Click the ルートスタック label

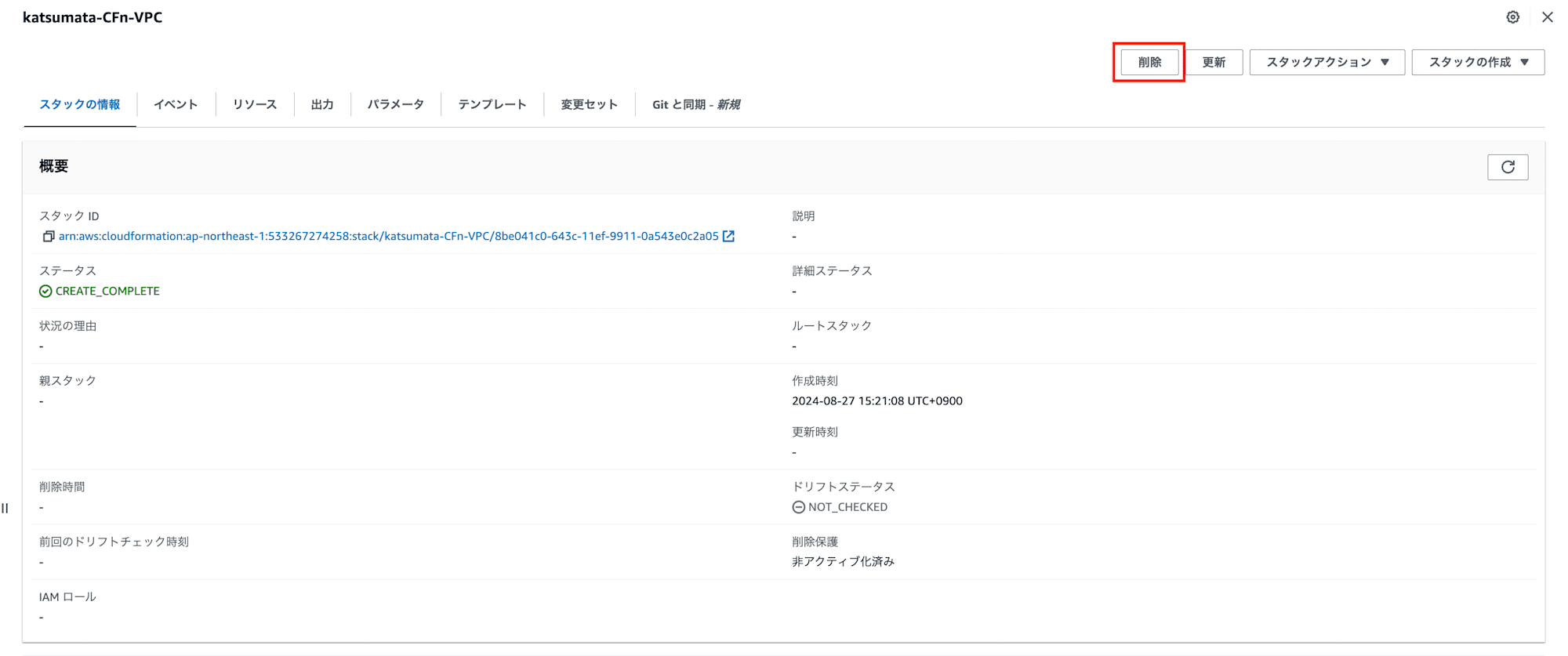(832, 325)
